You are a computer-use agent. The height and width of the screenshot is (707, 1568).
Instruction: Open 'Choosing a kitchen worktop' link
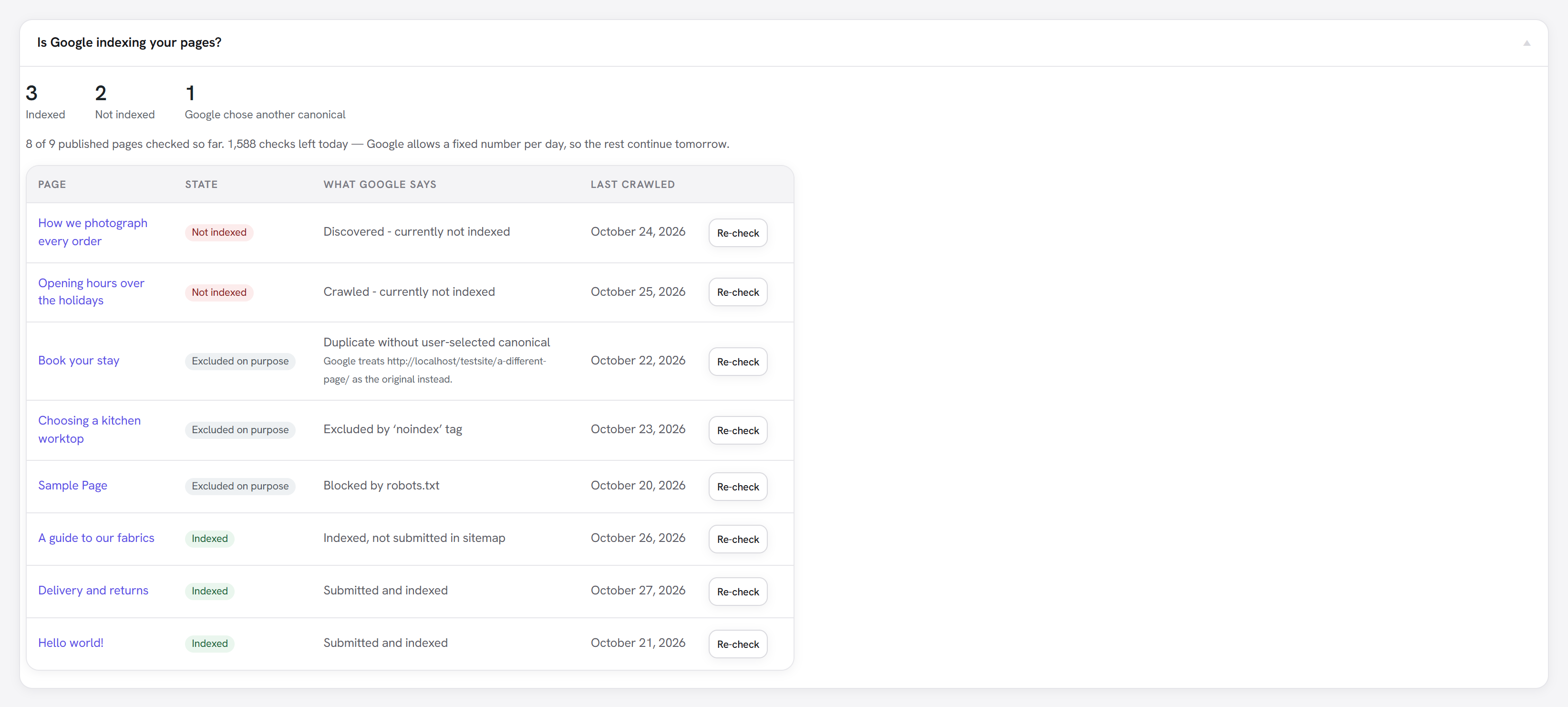(x=90, y=429)
